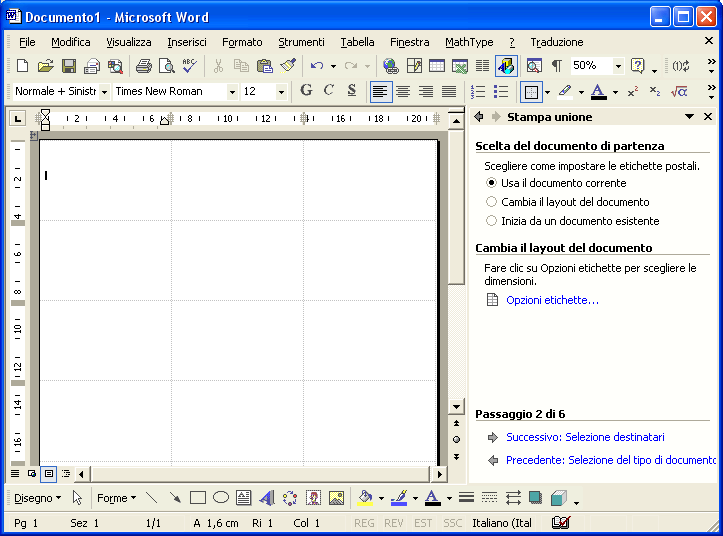Start a bulleted list
The height and width of the screenshot is (536, 723).
tap(501, 92)
